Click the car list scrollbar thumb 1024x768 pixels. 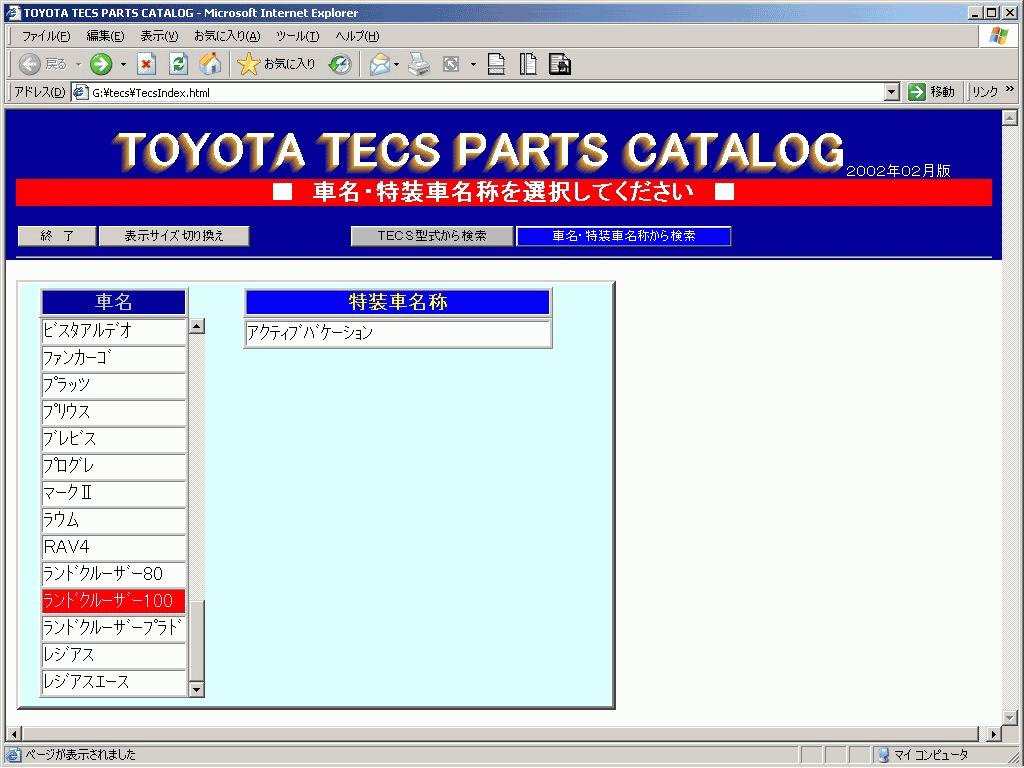tap(197, 641)
